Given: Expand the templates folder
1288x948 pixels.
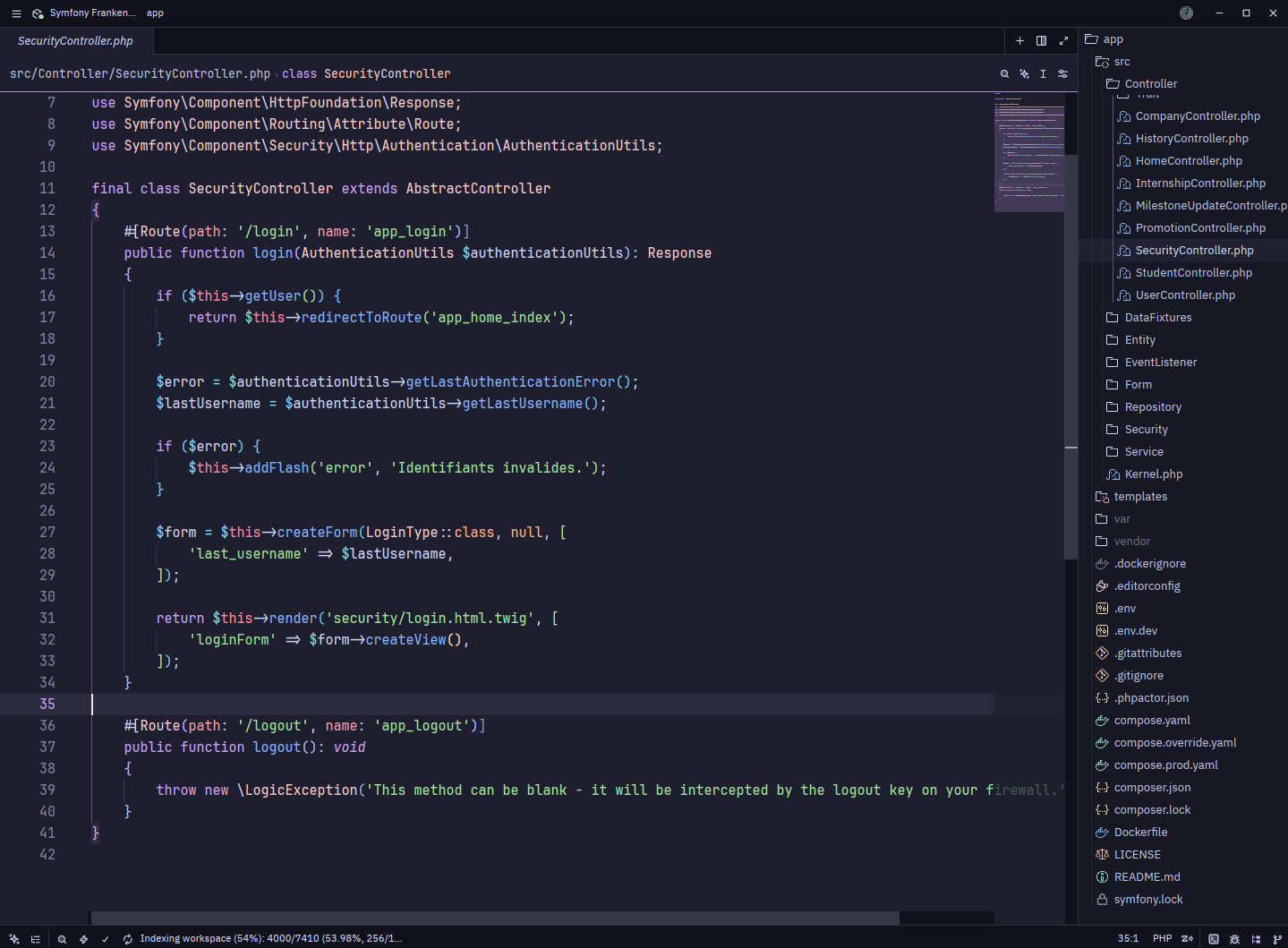Looking at the screenshot, I should click(x=1139, y=497).
